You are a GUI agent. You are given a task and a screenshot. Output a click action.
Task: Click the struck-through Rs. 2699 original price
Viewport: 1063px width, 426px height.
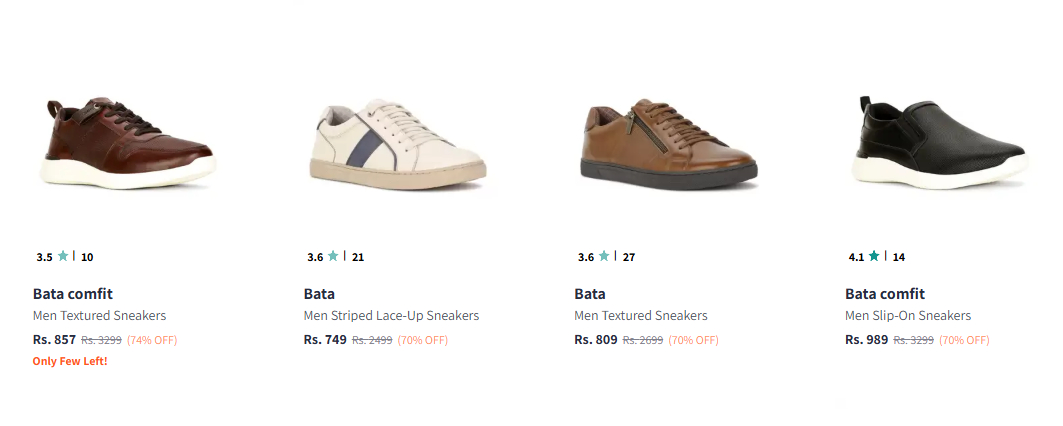(x=643, y=340)
